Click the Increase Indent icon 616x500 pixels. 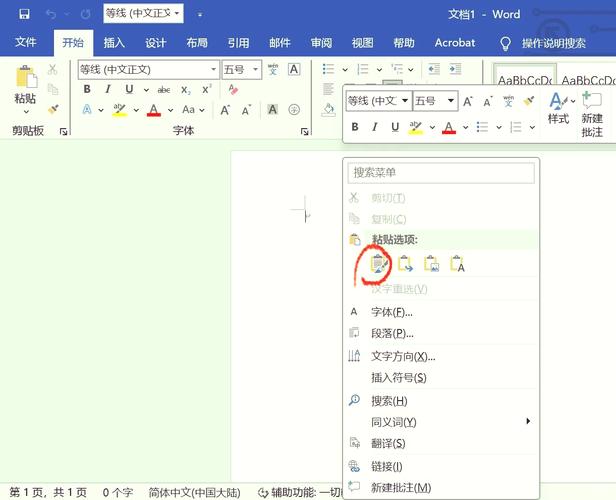[x=455, y=70]
